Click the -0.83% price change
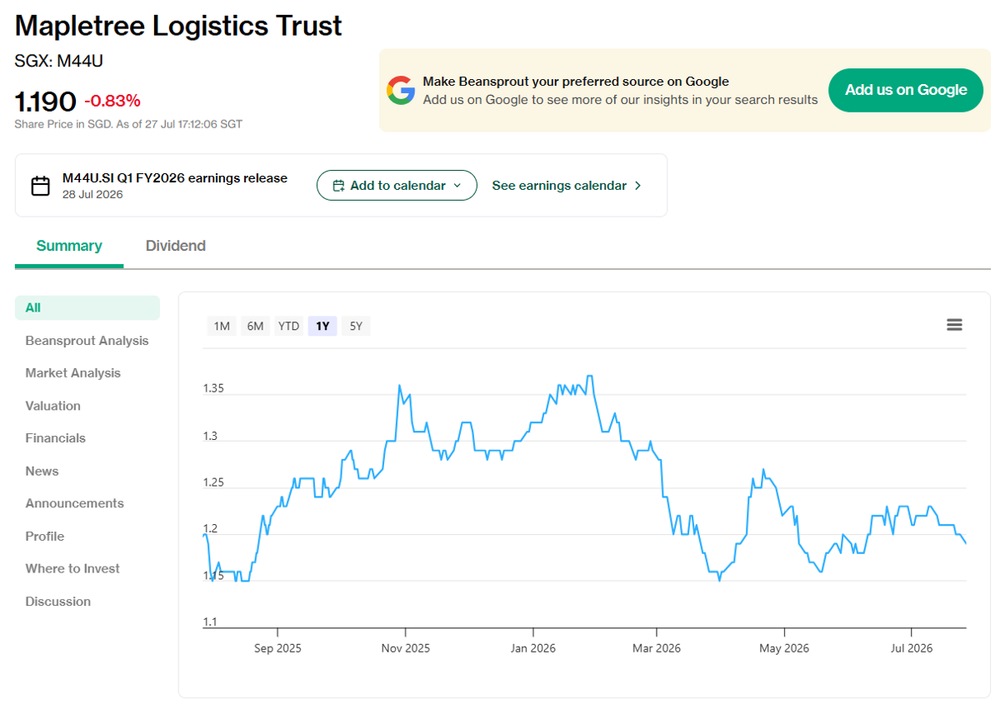Image resolution: width=1000 pixels, height=709 pixels. [112, 101]
